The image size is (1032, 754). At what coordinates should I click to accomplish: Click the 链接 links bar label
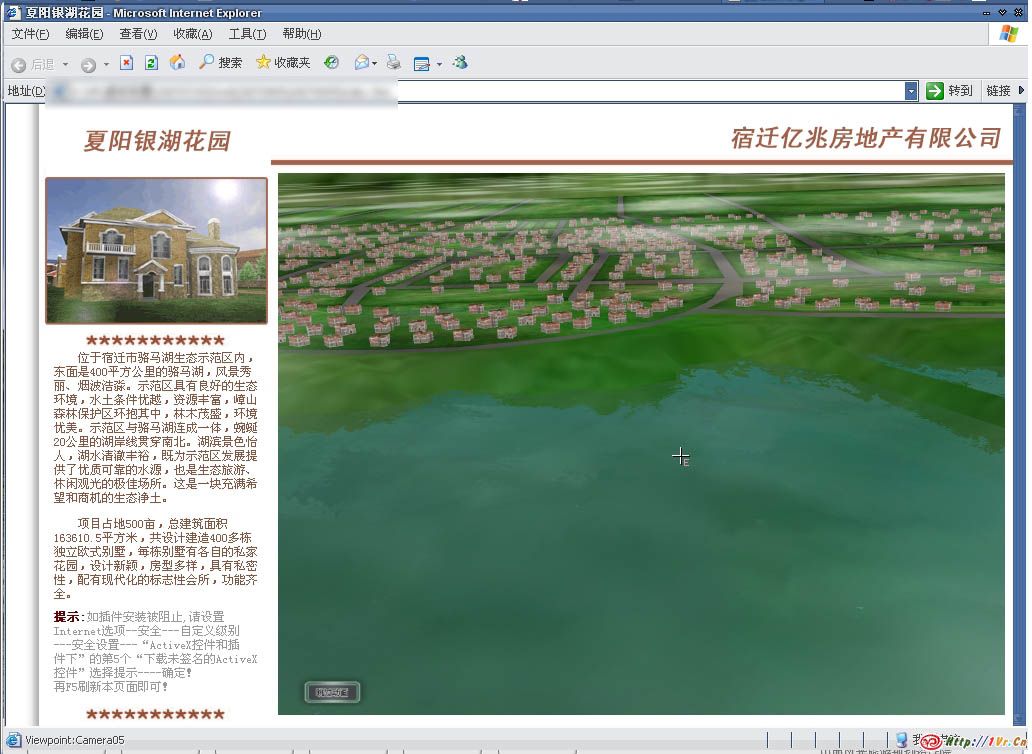[999, 91]
